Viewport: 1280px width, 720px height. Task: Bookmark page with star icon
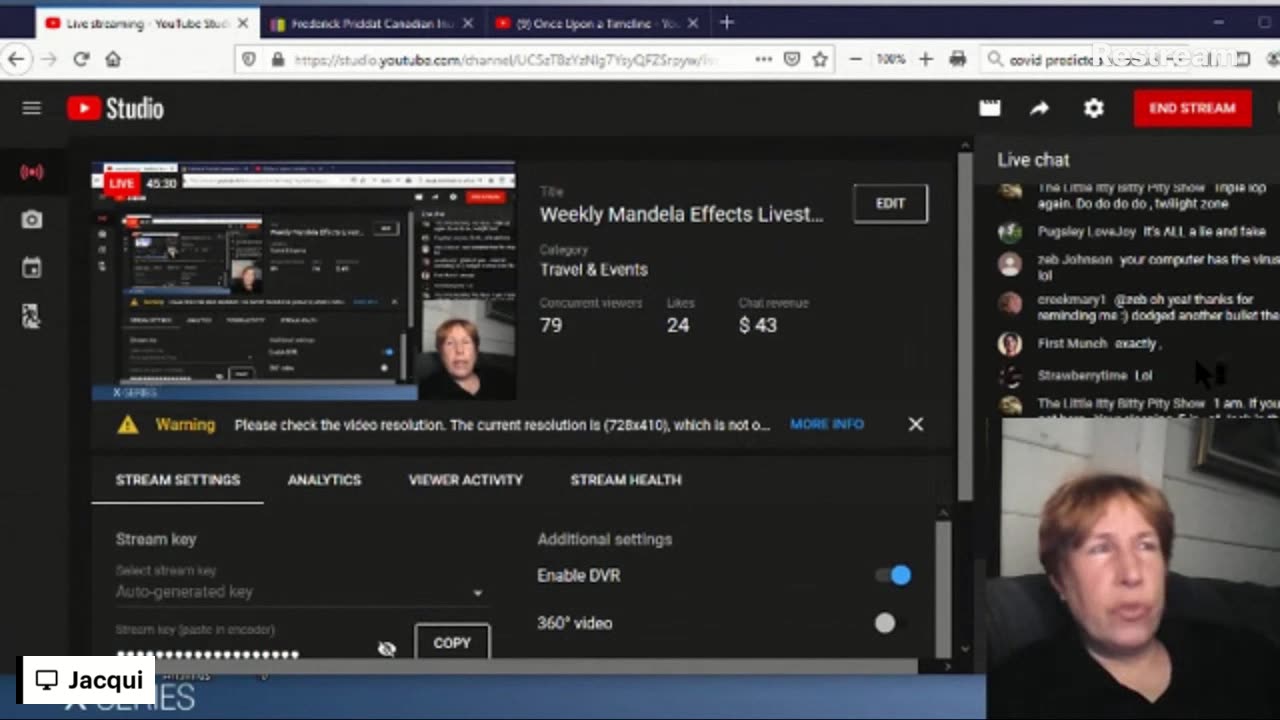820,59
